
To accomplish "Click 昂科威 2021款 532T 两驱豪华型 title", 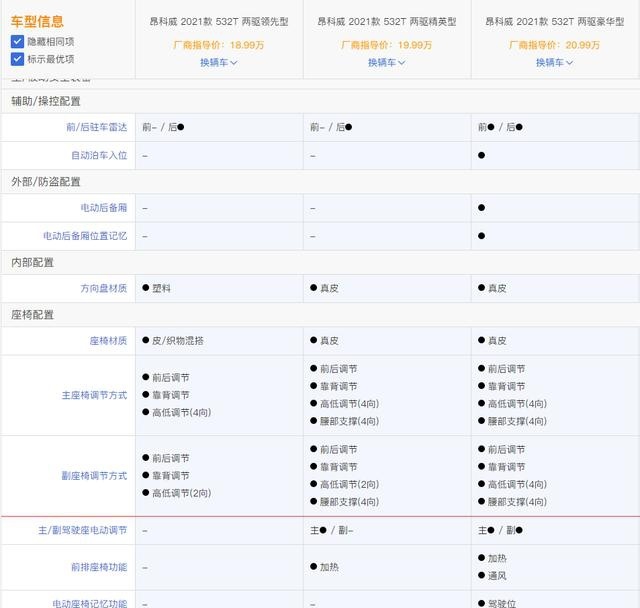I will tap(554, 22).
